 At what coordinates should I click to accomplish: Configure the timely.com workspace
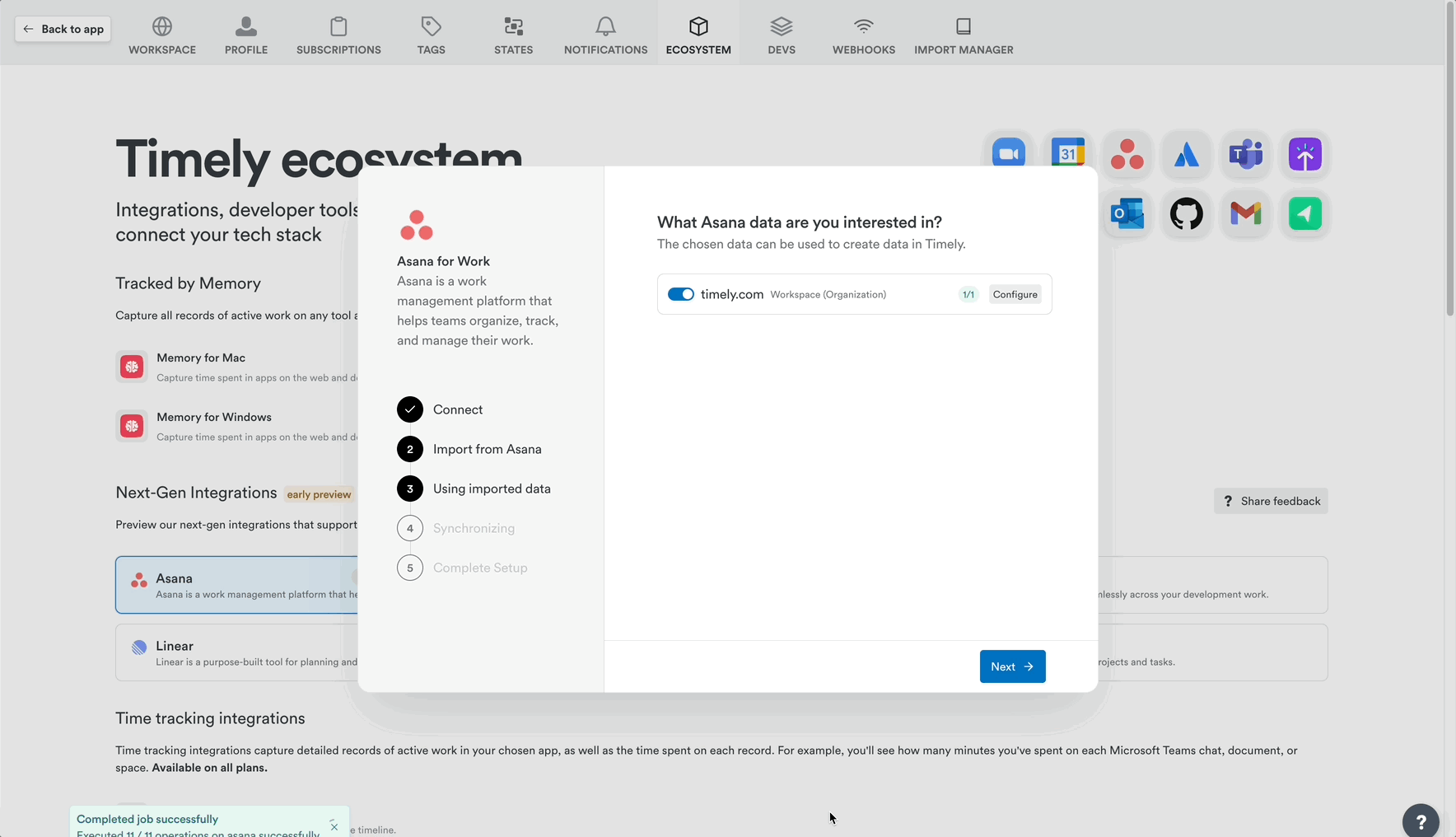1015,294
